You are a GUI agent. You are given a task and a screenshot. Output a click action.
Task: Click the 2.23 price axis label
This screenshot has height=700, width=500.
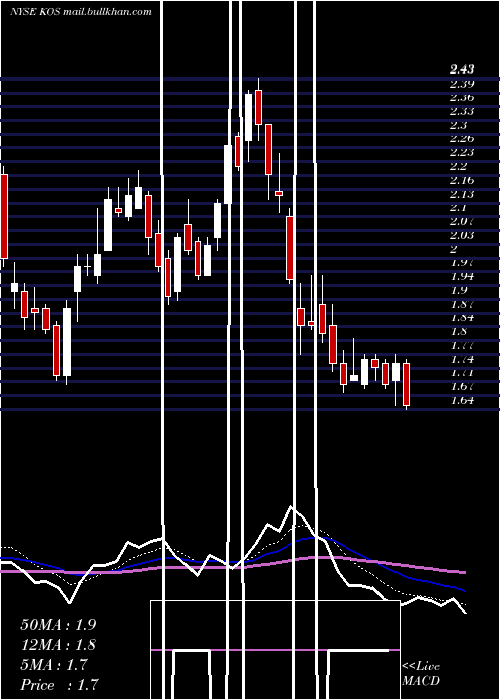pyautogui.click(x=462, y=152)
